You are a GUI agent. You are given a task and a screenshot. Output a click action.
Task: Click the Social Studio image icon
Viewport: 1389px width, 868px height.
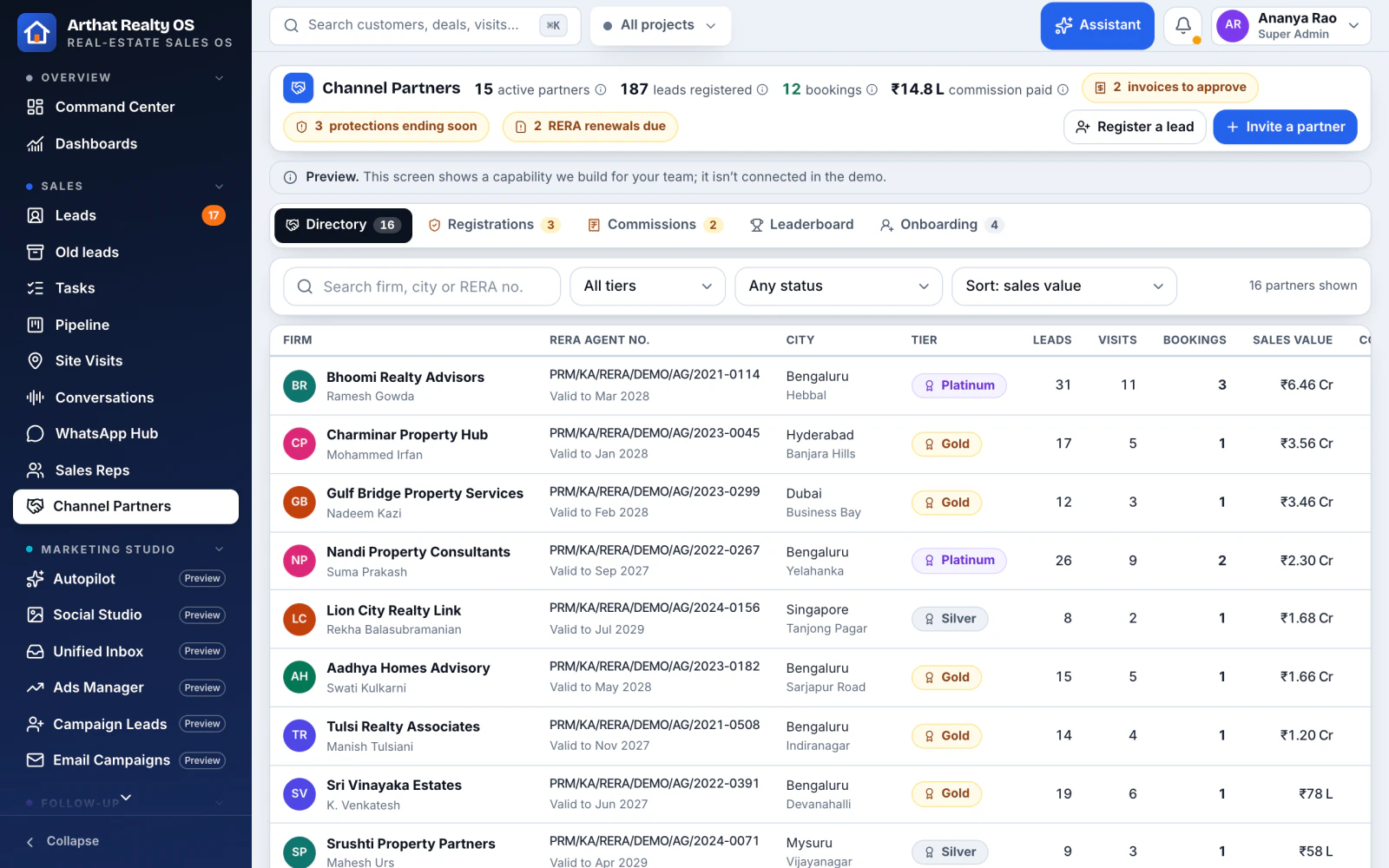(x=35, y=615)
